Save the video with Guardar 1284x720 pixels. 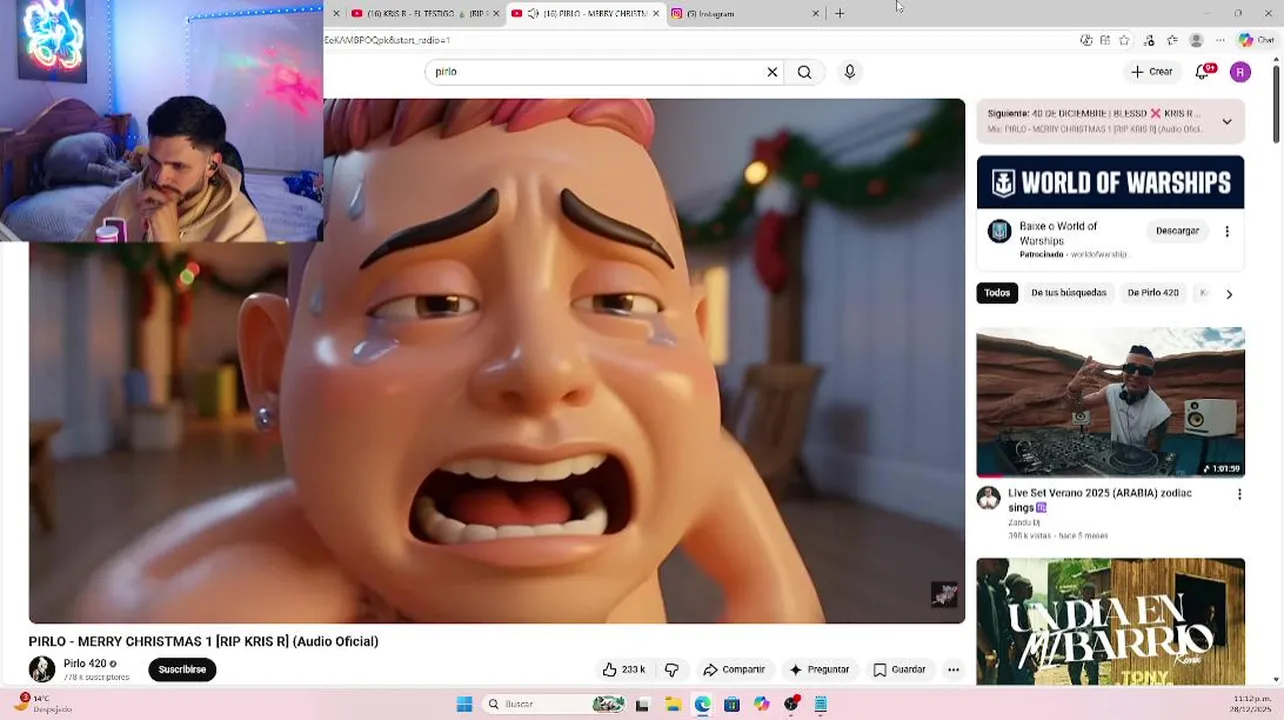click(x=899, y=670)
